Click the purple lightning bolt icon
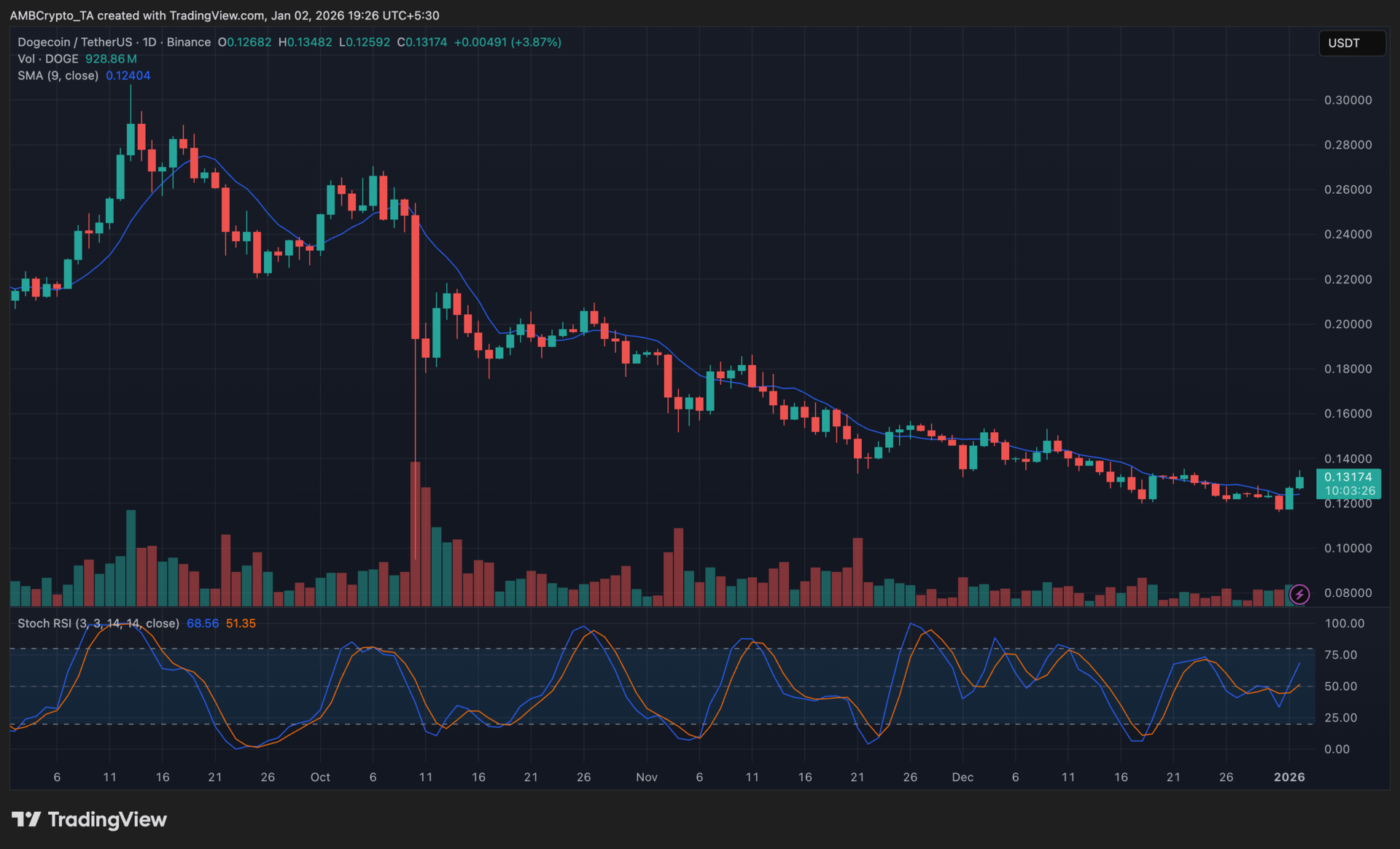Image resolution: width=1400 pixels, height=849 pixels. [x=1299, y=594]
